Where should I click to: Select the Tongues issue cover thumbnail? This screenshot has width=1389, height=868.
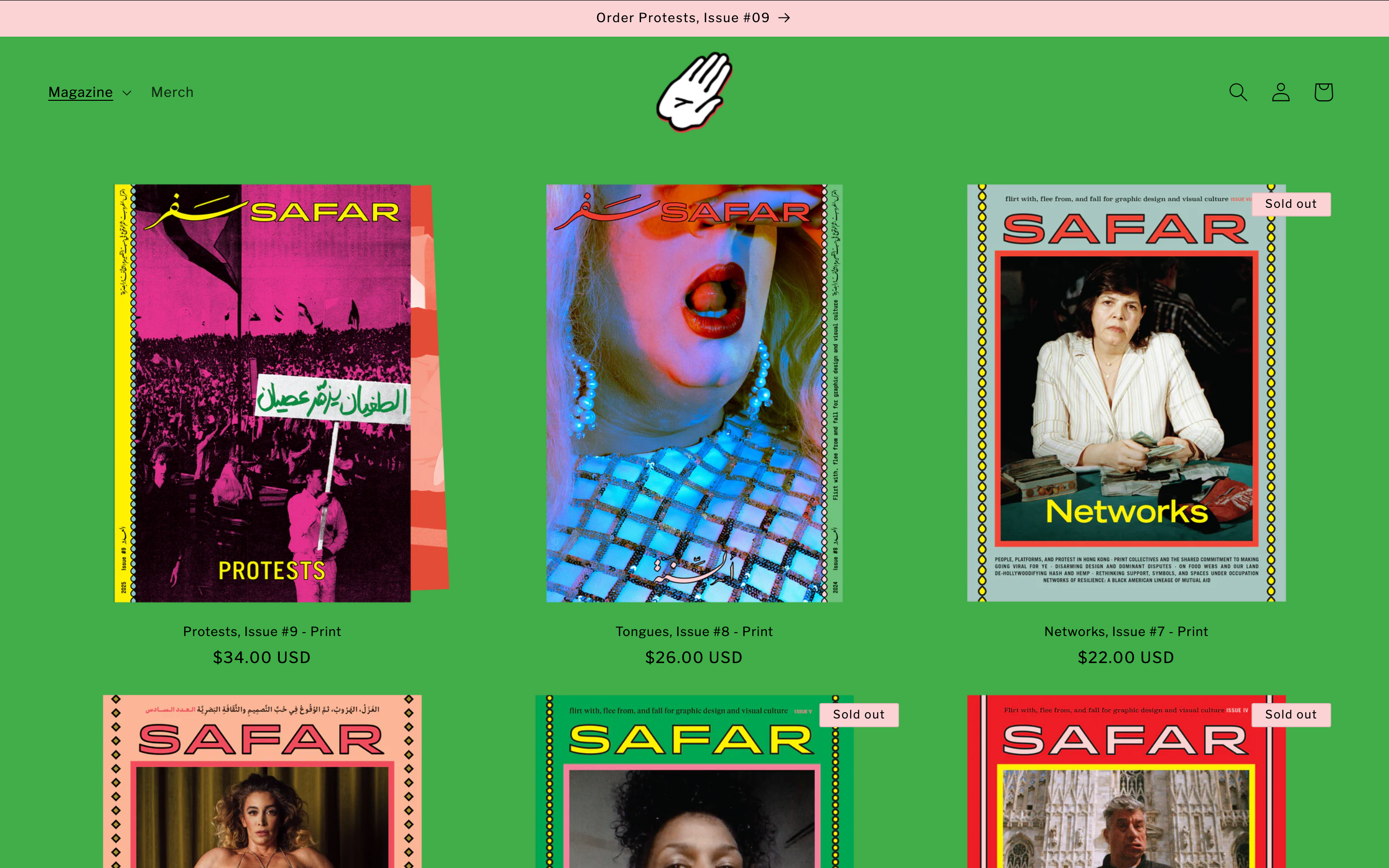point(694,393)
